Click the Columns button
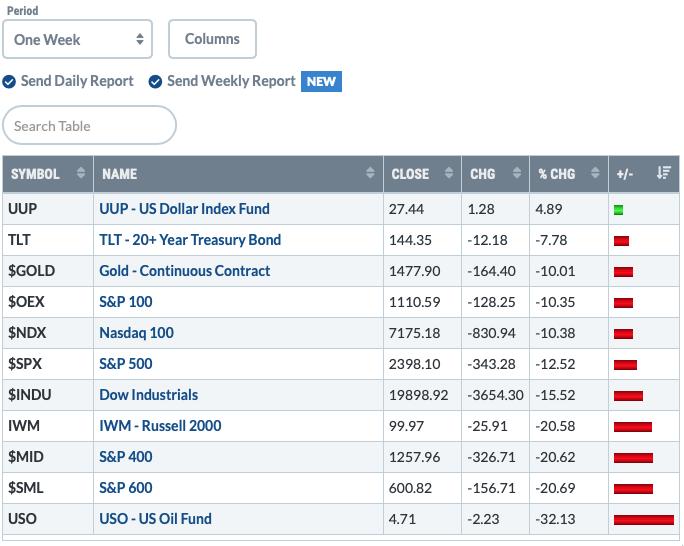 [x=212, y=39]
